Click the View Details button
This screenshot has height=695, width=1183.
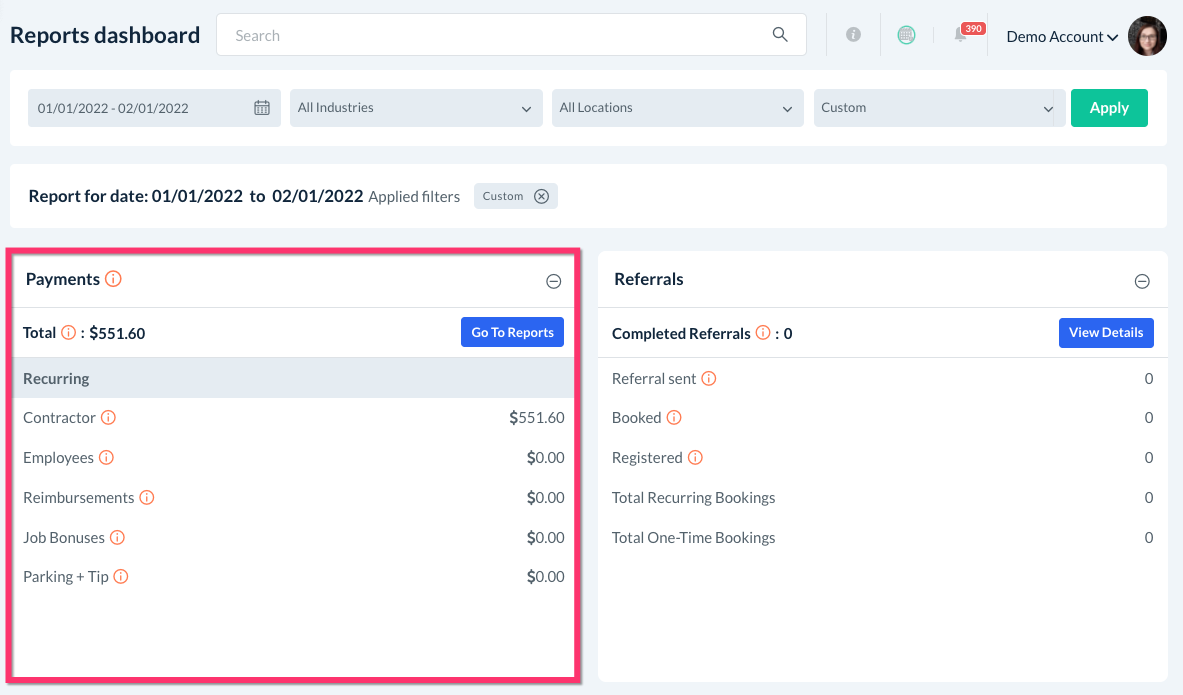point(1105,333)
